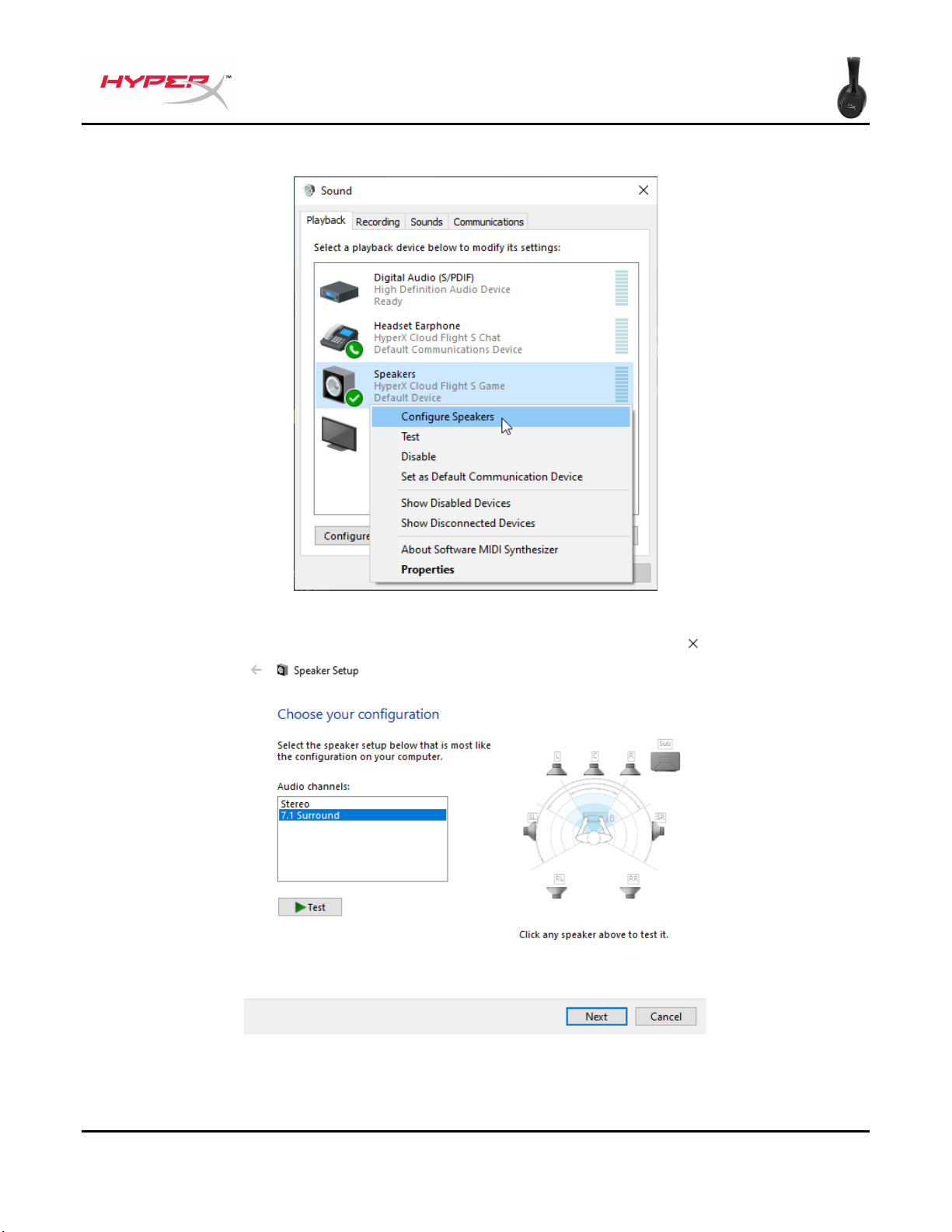This screenshot has width=952, height=1232.
Task: Click the monitor display device icon
Action: coord(339,434)
